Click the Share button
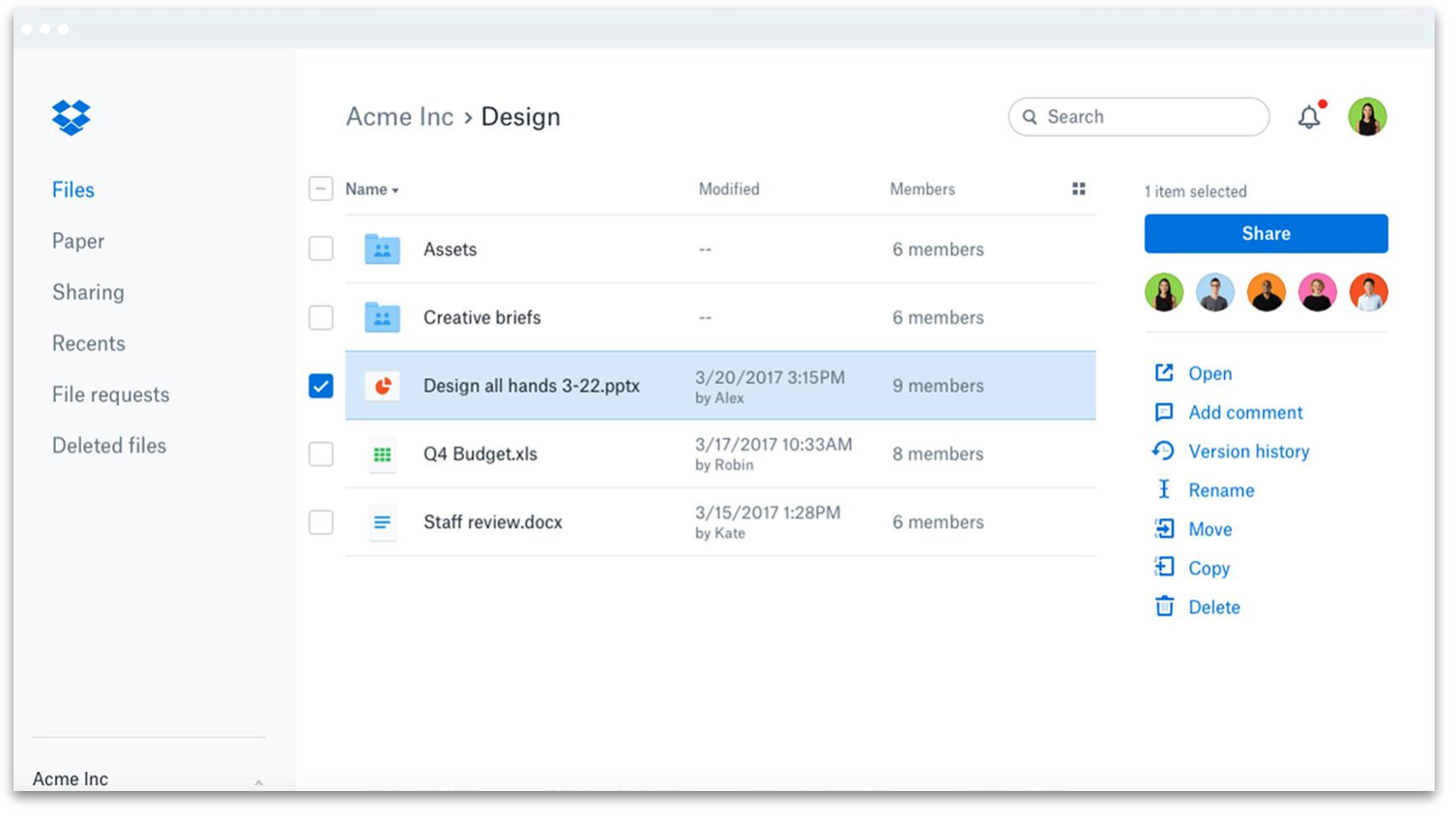The height and width of the screenshot is (820, 1456). click(1266, 233)
